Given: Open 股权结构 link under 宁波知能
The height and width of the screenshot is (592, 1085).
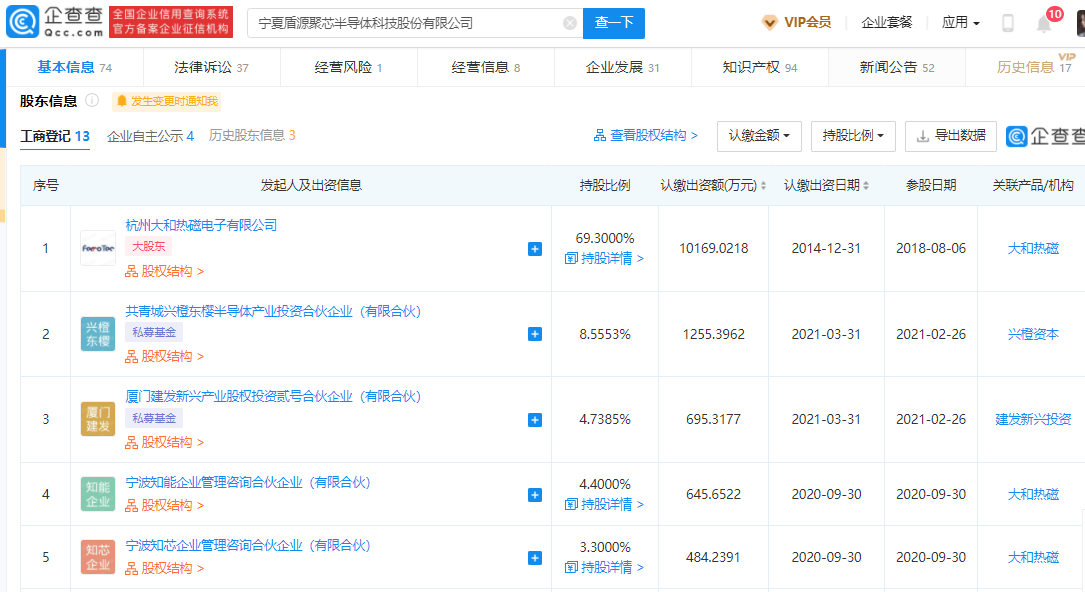Looking at the screenshot, I should (x=165, y=505).
